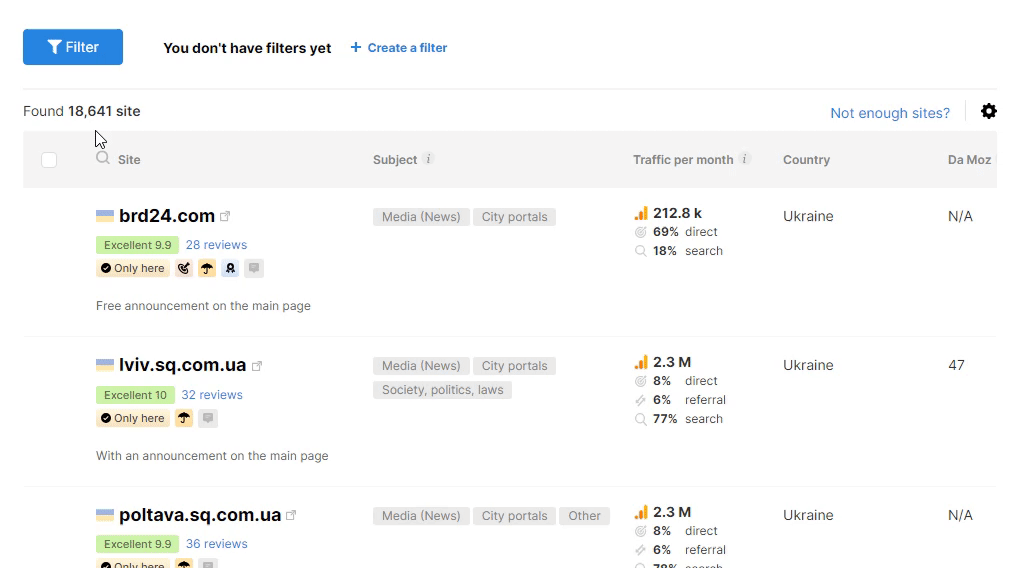The height and width of the screenshot is (568, 1012).
Task: Click the search icon beside Site header
Action: click(103, 158)
